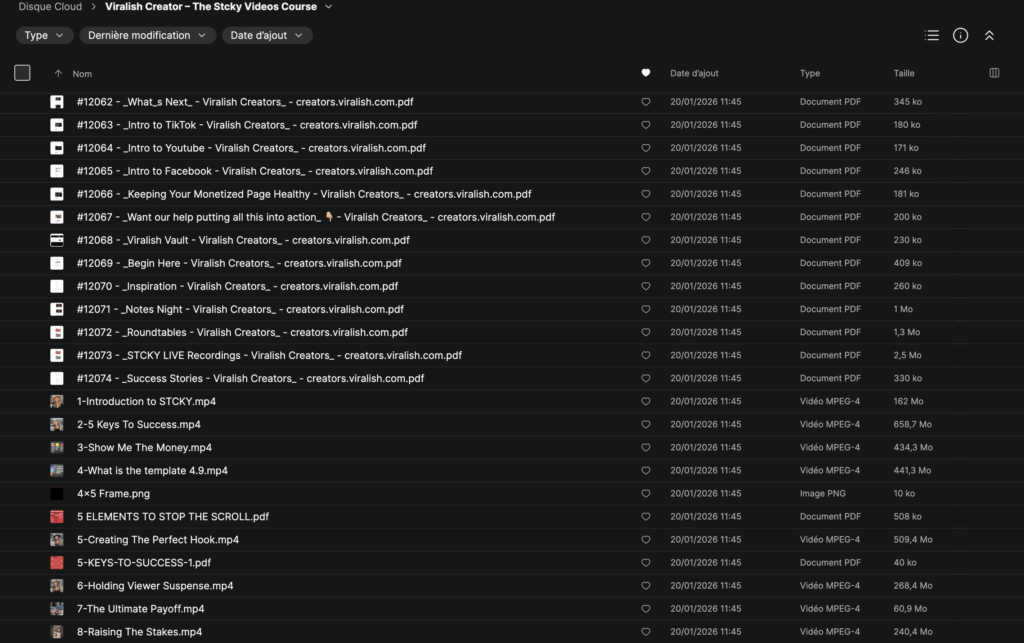Tick the select-all checkbox
This screenshot has height=643, width=1024.
pyautogui.click(x=22, y=73)
